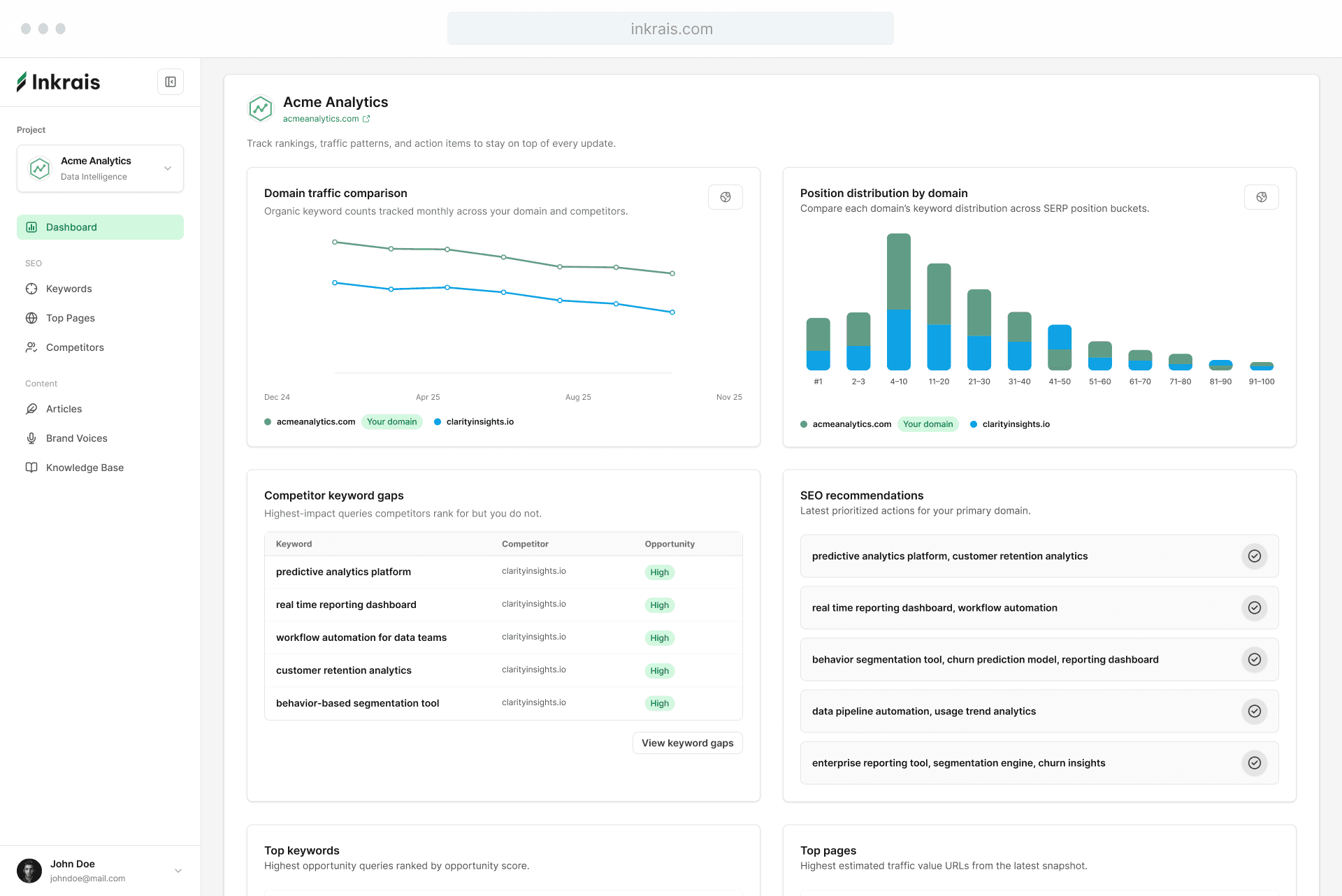This screenshot has height=896, width=1342.
Task: Click acmeanalytics.com green legend dot in position chart
Action: pyautogui.click(x=804, y=424)
